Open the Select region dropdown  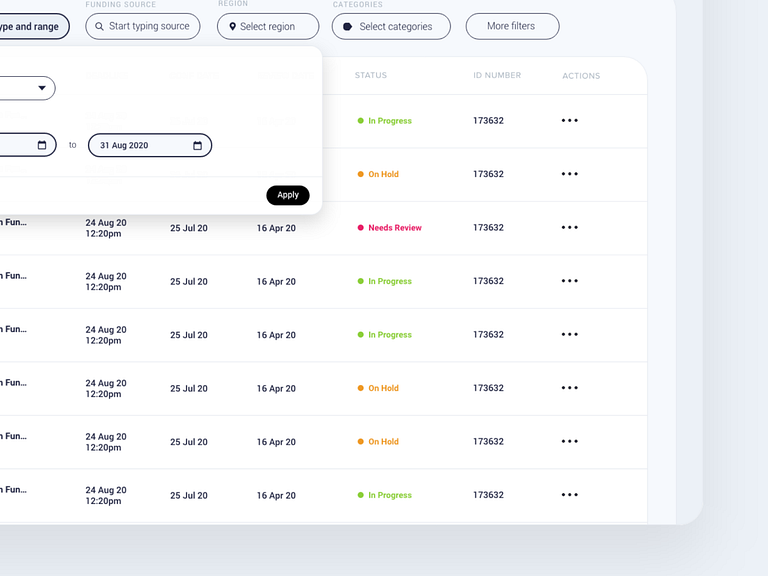[x=268, y=26]
